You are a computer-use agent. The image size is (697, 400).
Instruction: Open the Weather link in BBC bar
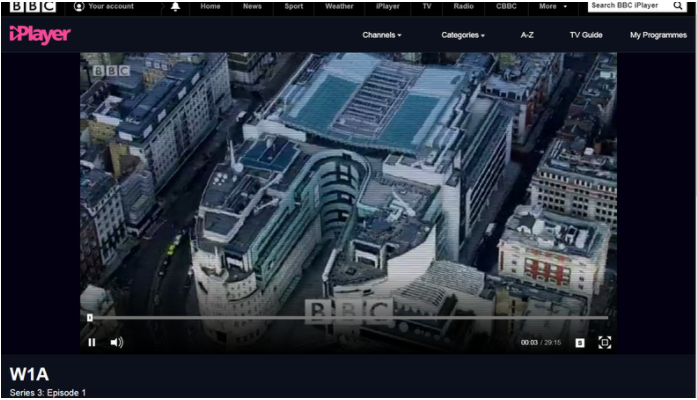click(339, 6)
